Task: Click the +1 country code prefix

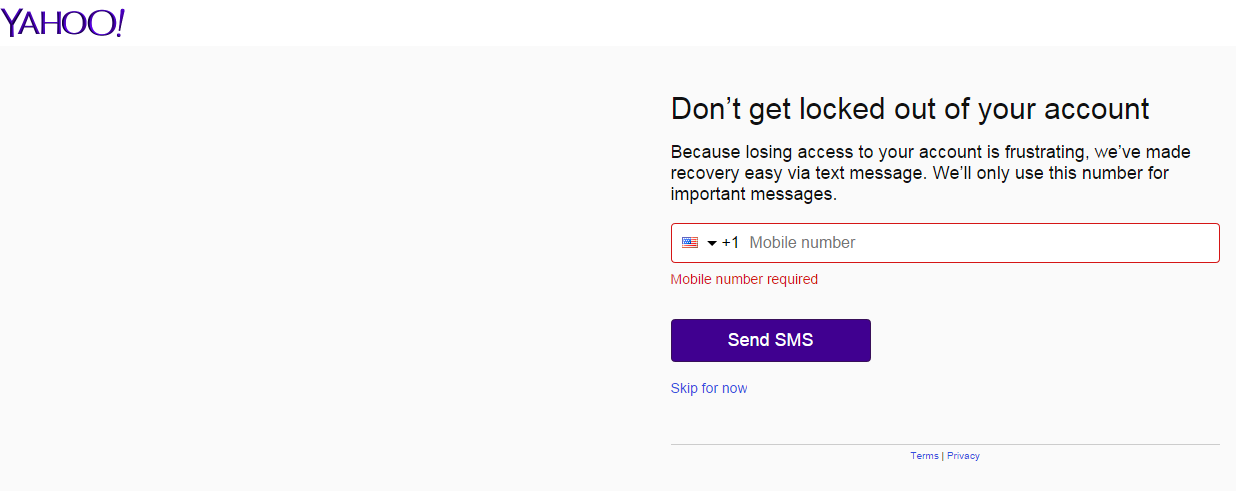Action: click(x=730, y=243)
